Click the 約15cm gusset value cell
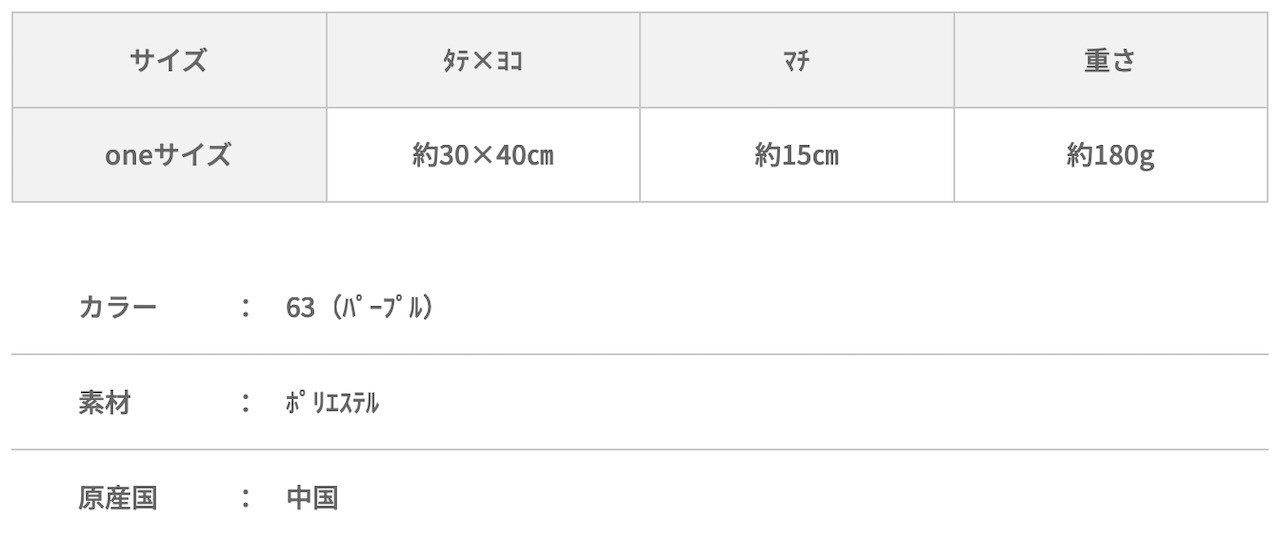 (x=796, y=155)
